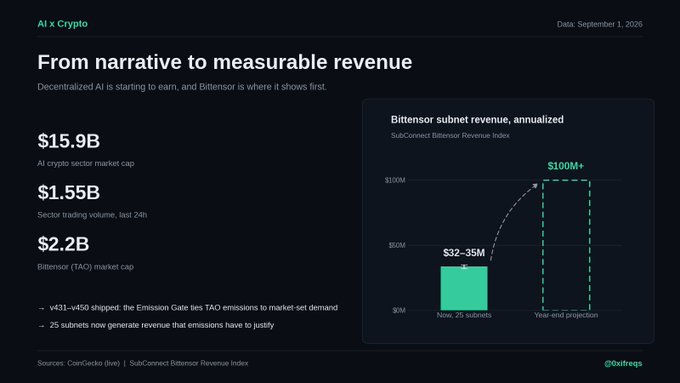Select the $15.9B figure
The height and width of the screenshot is (383, 680).
(69, 141)
